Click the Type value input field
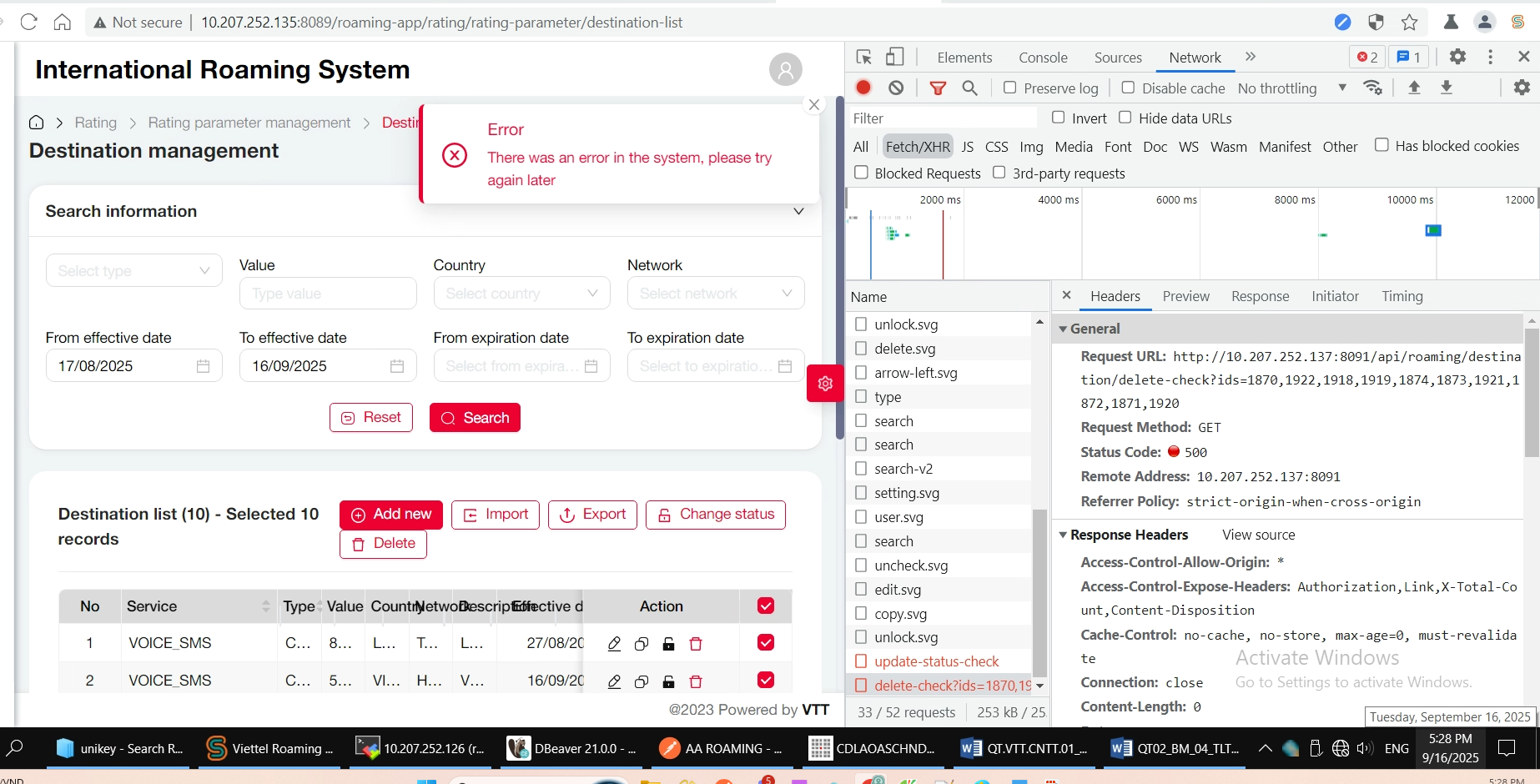 pyautogui.click(x=328, y=294)
